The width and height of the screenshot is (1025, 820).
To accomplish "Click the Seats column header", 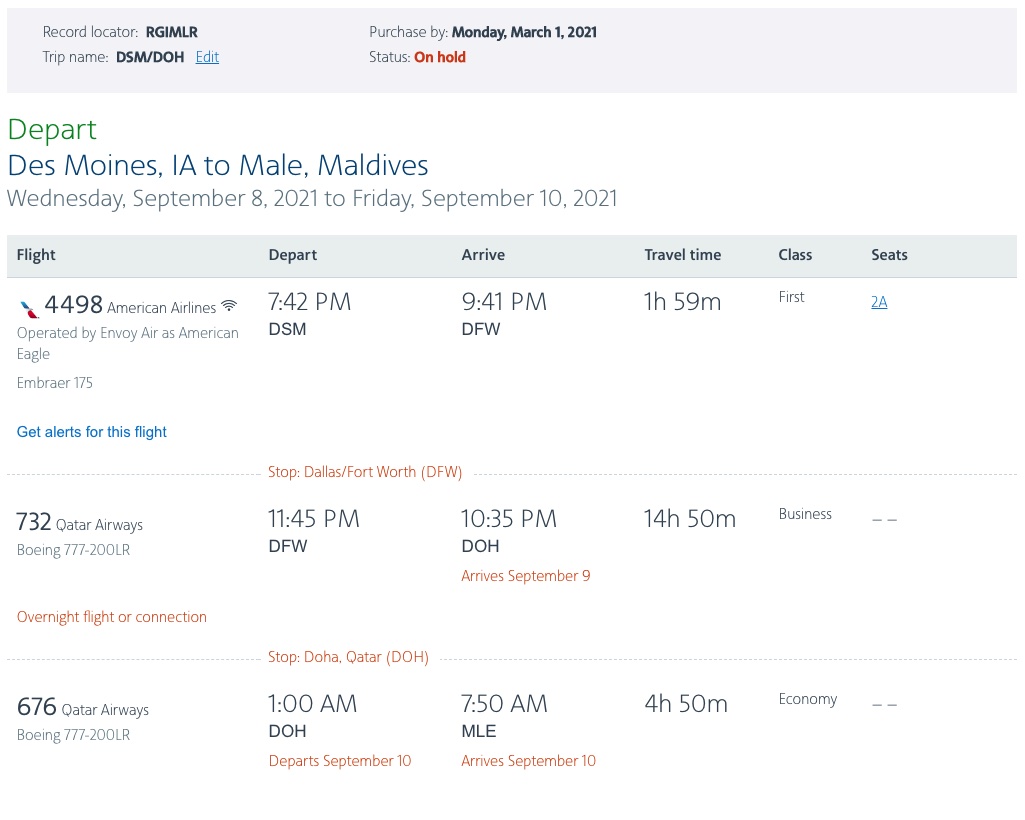I will (x=889, y=255).
